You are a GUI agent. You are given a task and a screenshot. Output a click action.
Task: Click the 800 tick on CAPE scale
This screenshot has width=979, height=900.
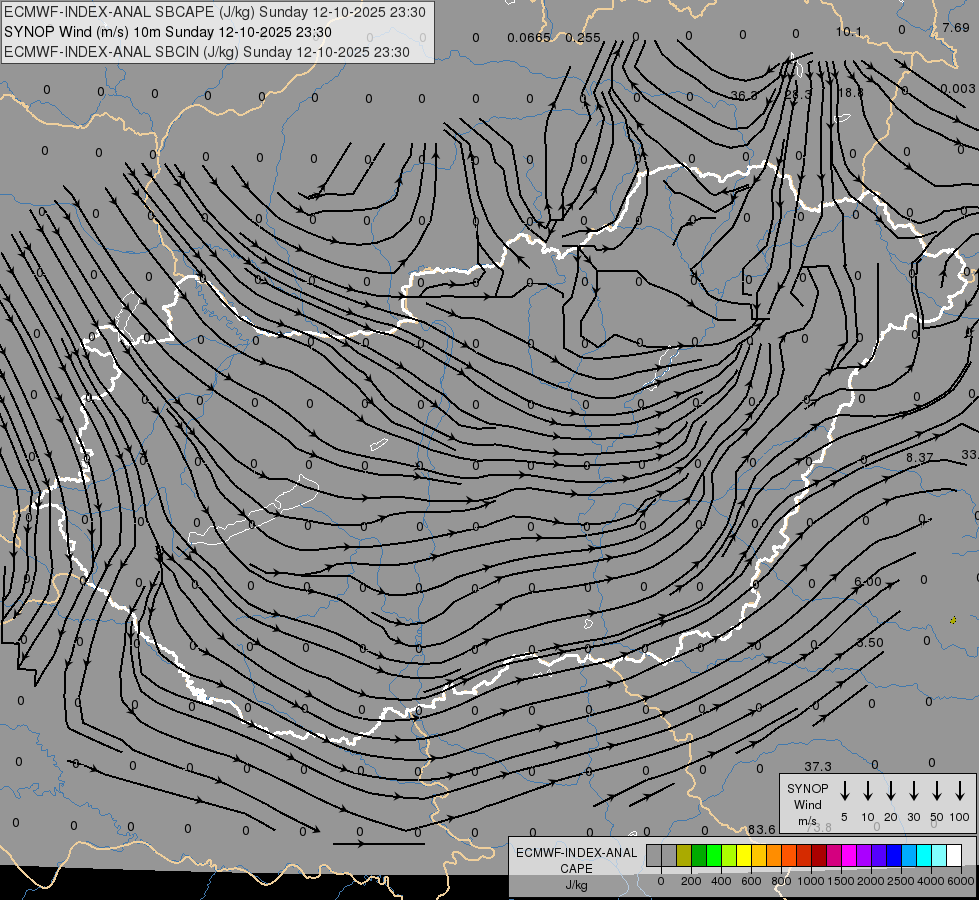(x=781, y=881)
